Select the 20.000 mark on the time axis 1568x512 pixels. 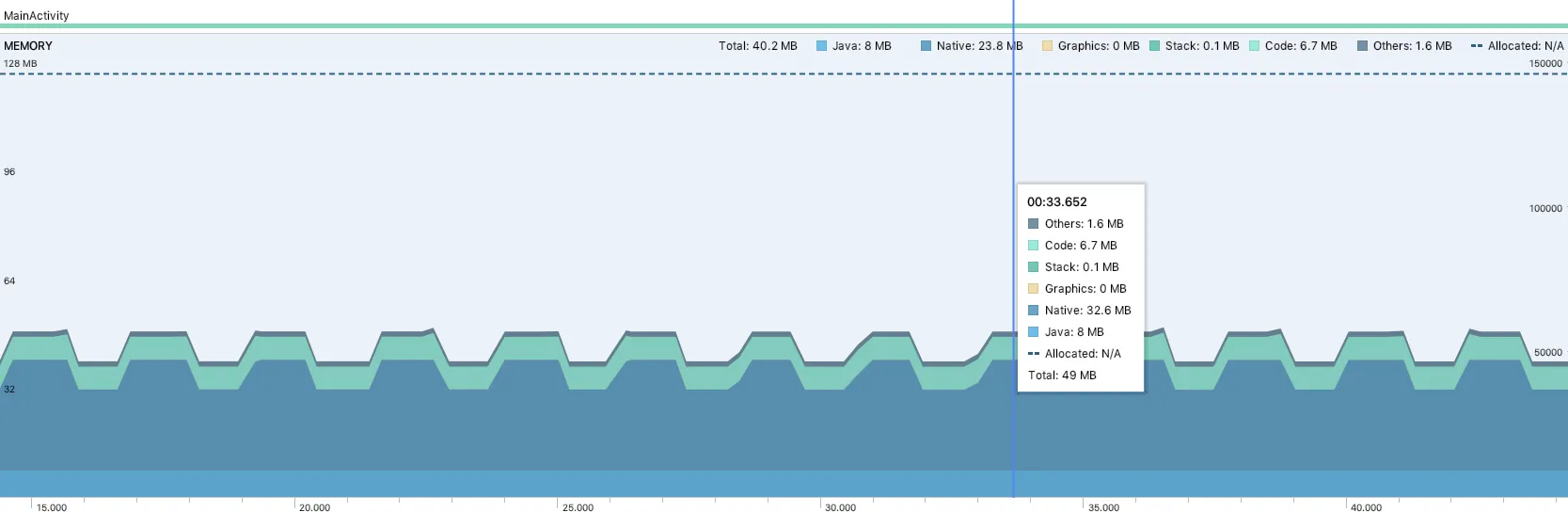point(314,507)
